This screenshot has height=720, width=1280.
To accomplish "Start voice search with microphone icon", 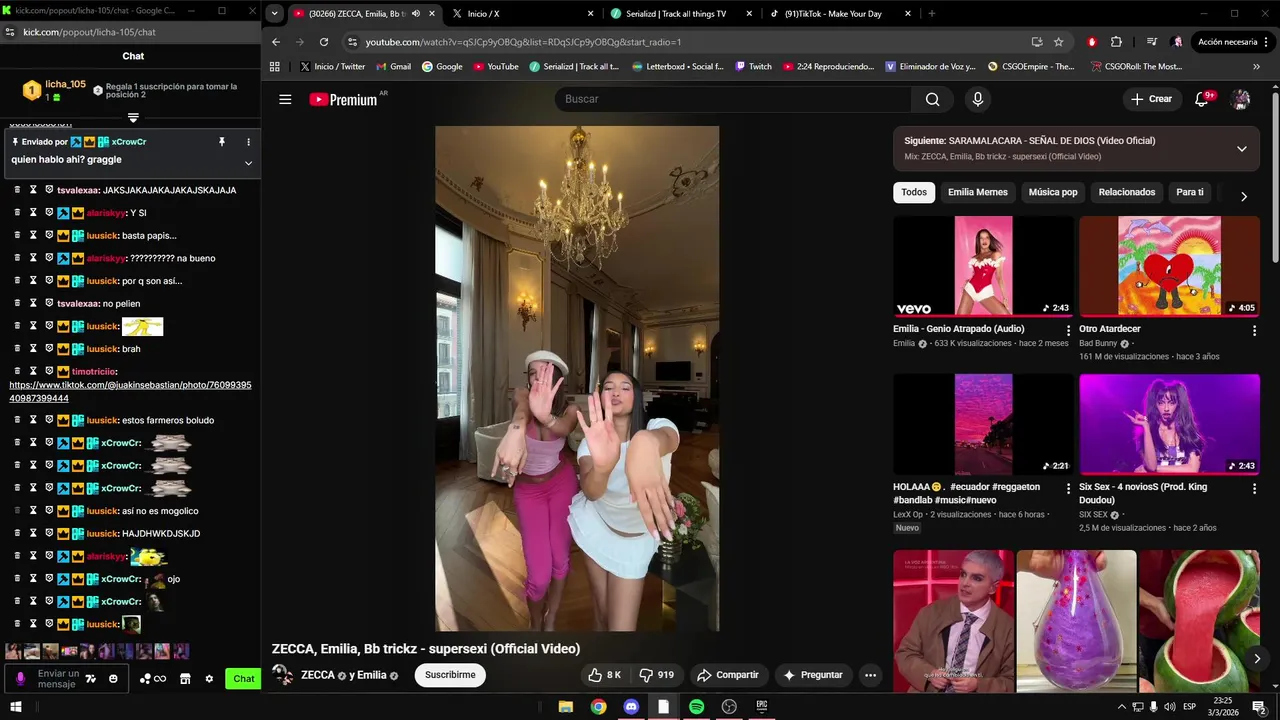I will (978, 99).
